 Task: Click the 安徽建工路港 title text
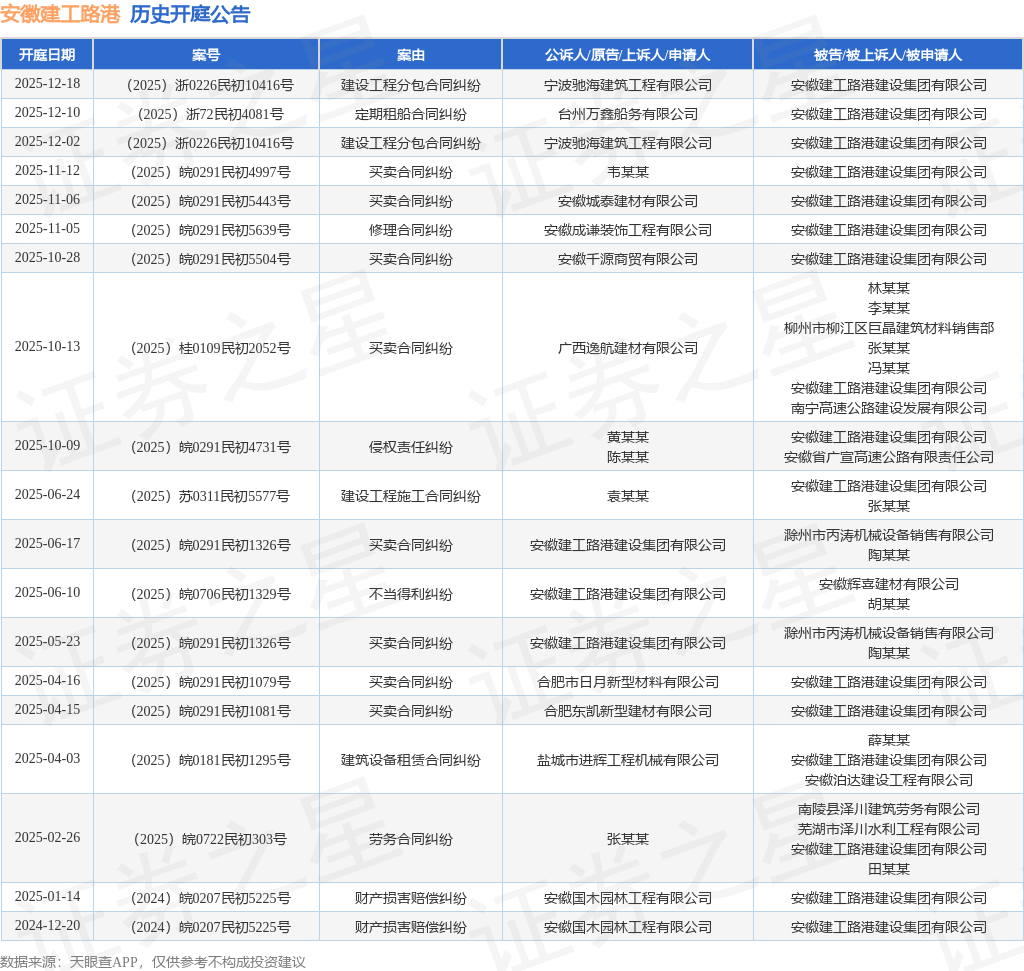tap(60, 14)
